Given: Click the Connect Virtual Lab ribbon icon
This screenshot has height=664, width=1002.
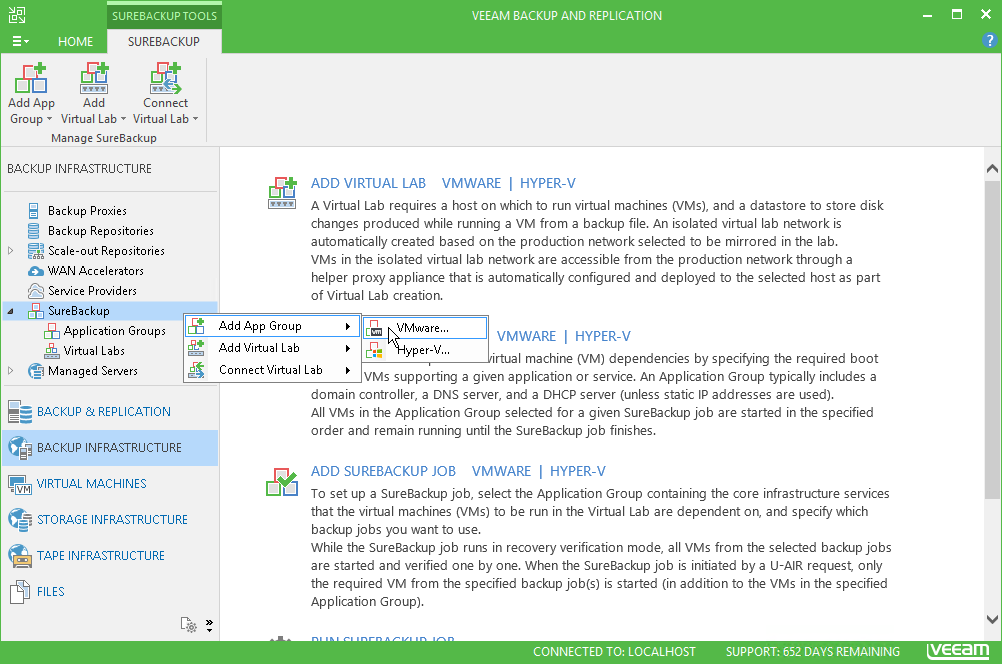Looking at the screenshot, I should pos(166,78).
